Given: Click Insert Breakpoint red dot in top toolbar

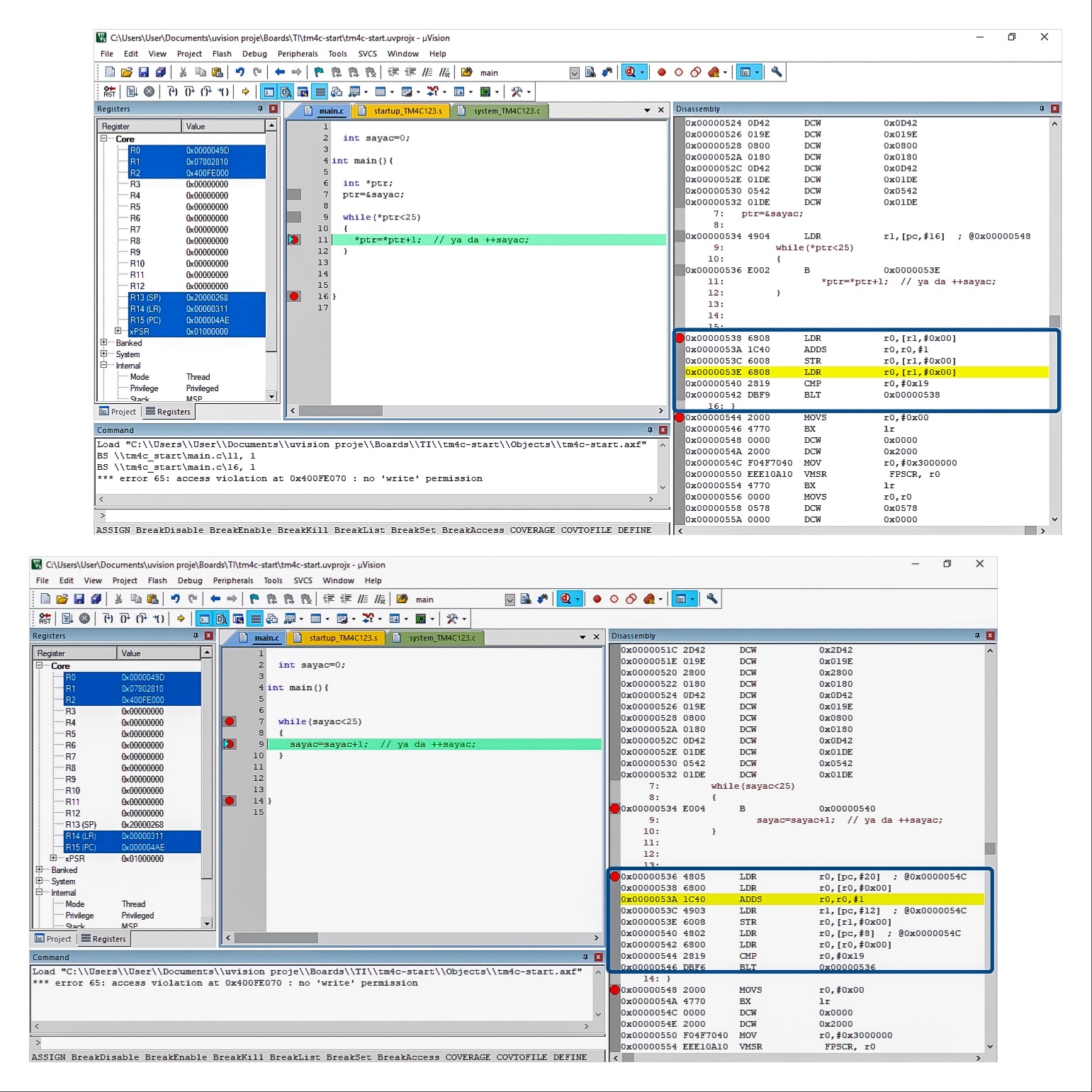Looking at the screenshot, I should coord(661,72).
